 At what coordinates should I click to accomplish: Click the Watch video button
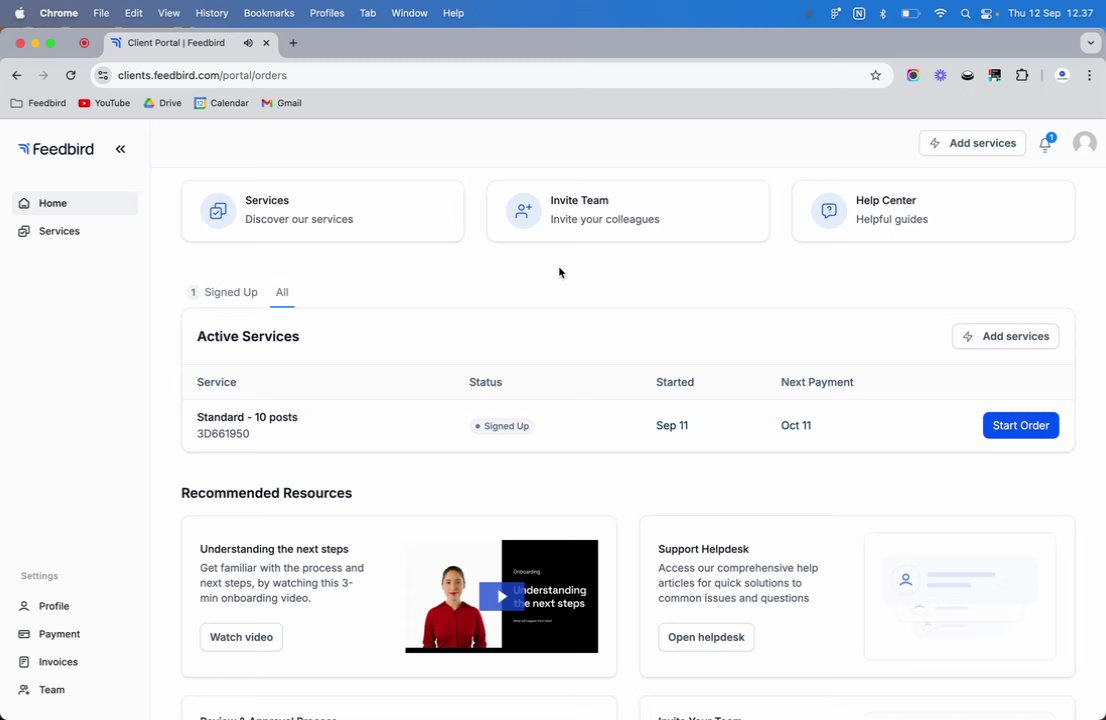click(241, 637)
